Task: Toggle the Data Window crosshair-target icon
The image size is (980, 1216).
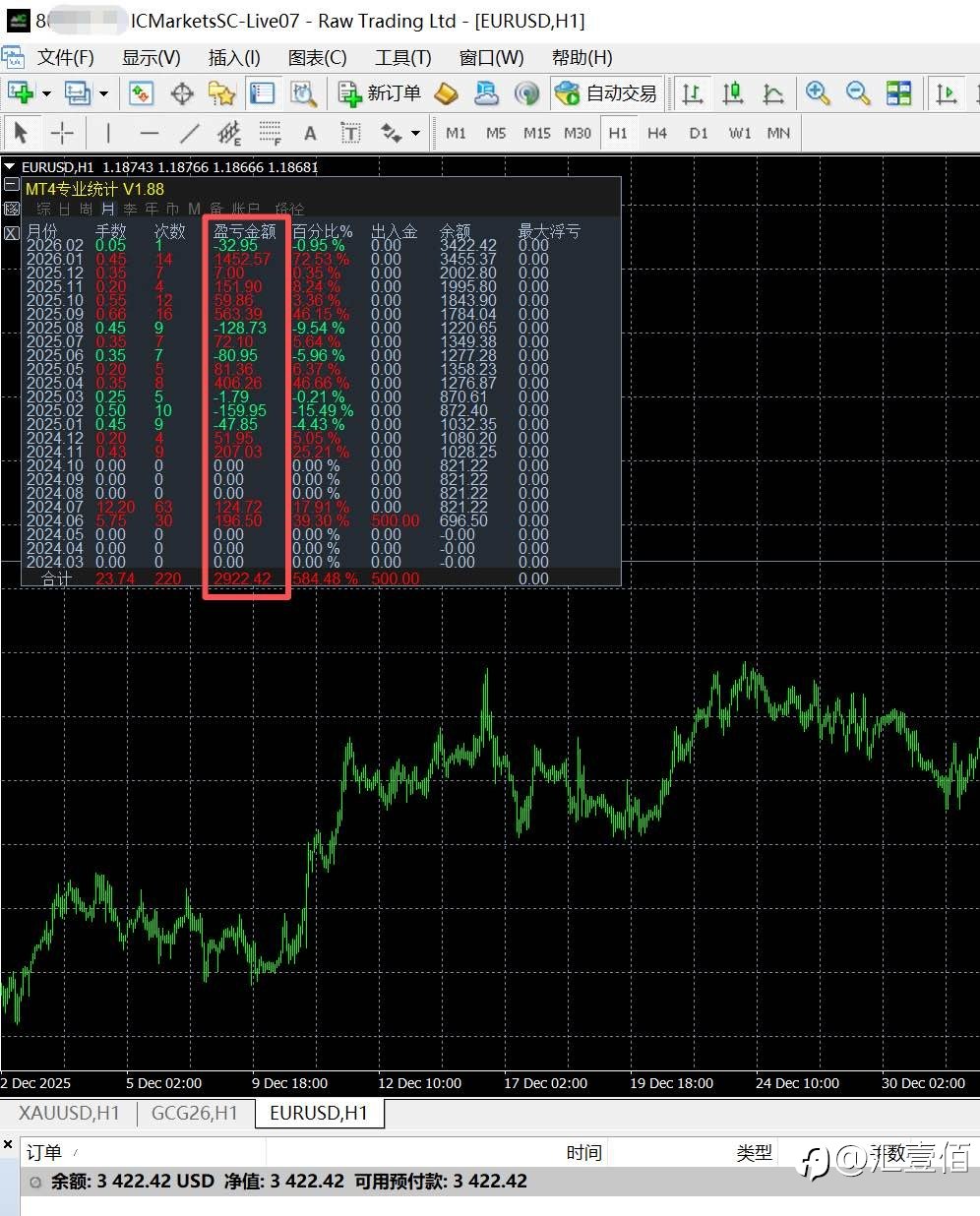Action: coord(182,93)
